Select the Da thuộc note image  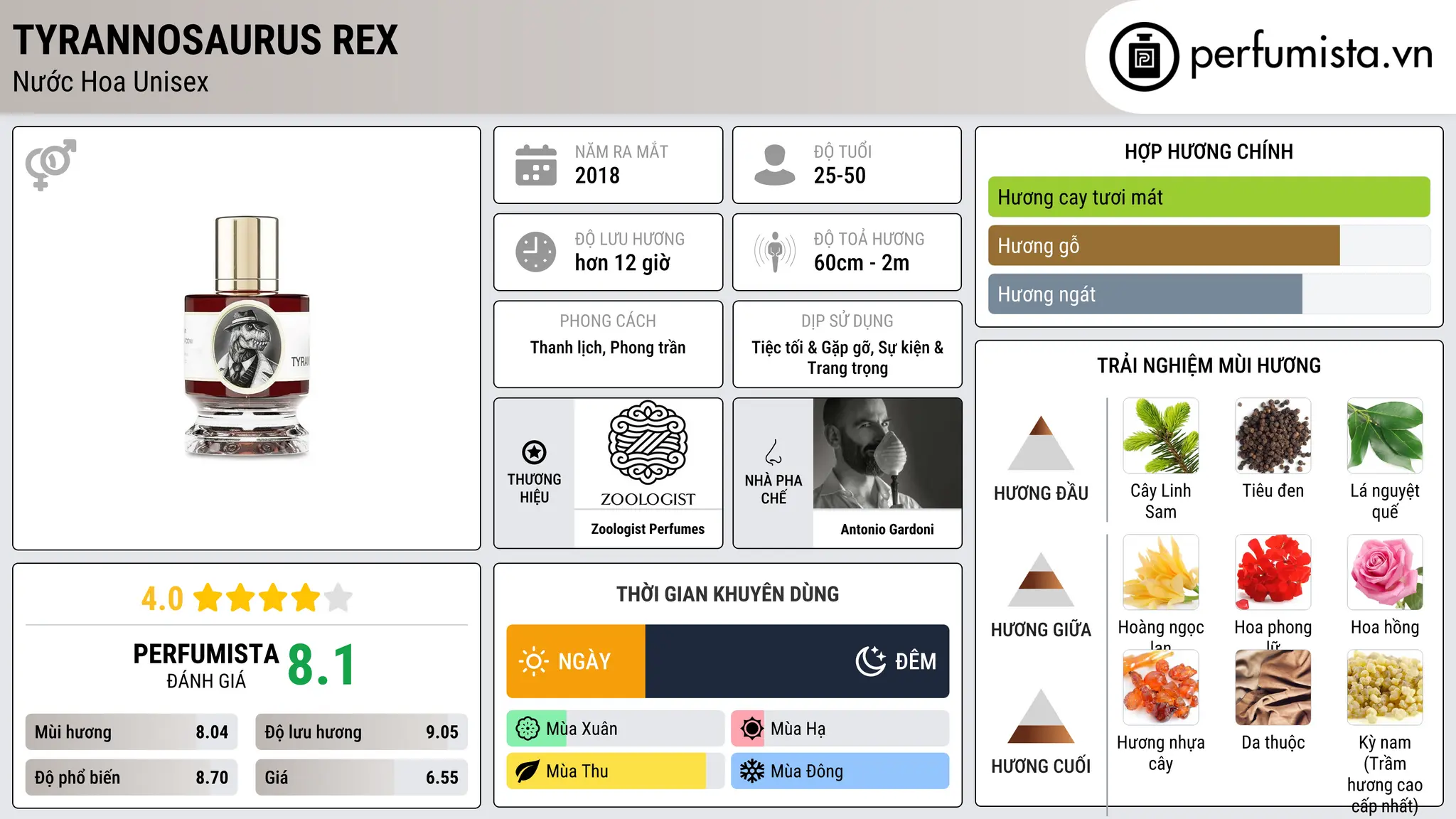[1273, 687]
